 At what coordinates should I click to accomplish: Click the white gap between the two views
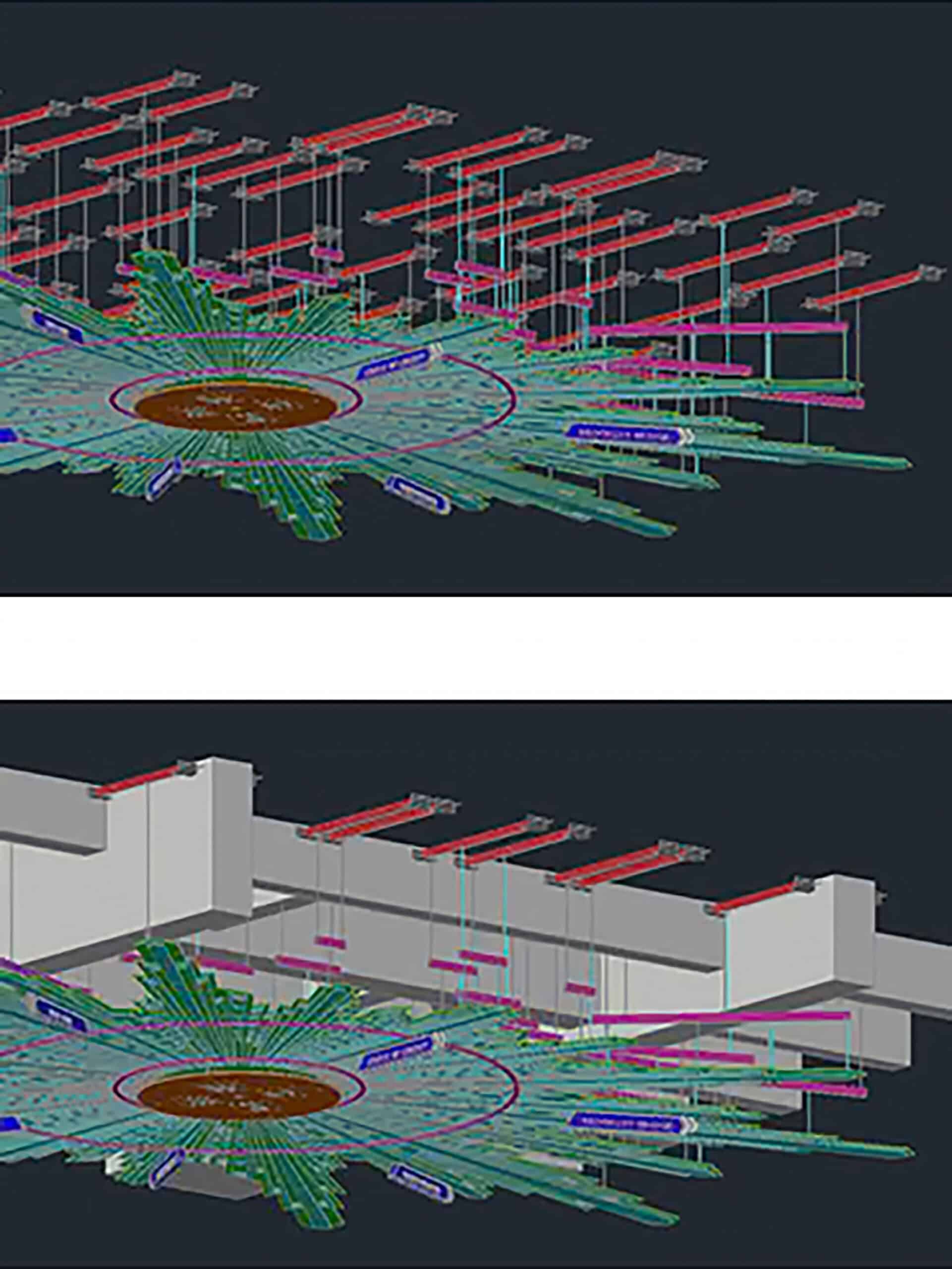(476, 648)
